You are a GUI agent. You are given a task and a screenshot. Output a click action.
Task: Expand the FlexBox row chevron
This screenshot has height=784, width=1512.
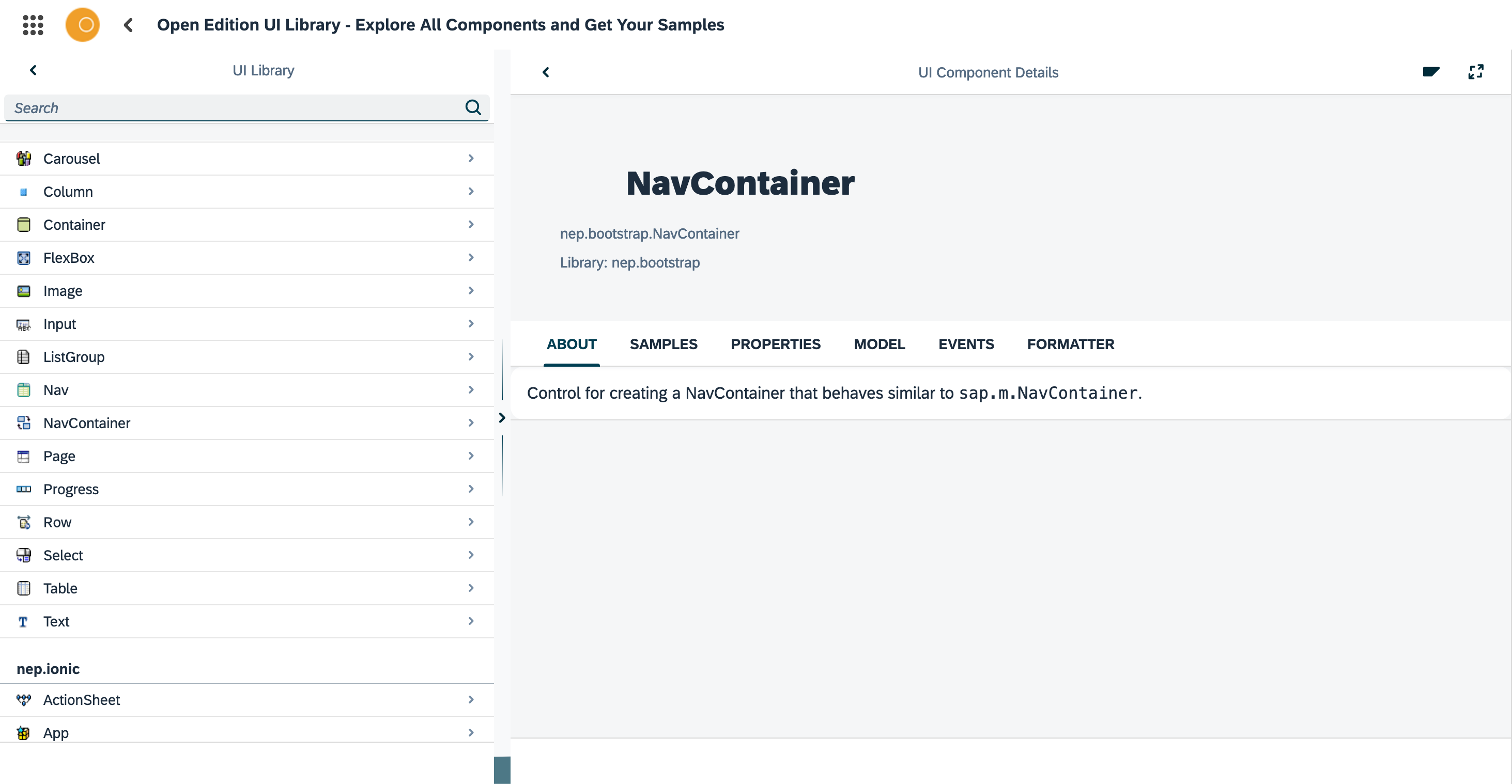click(x=471, y=258)
